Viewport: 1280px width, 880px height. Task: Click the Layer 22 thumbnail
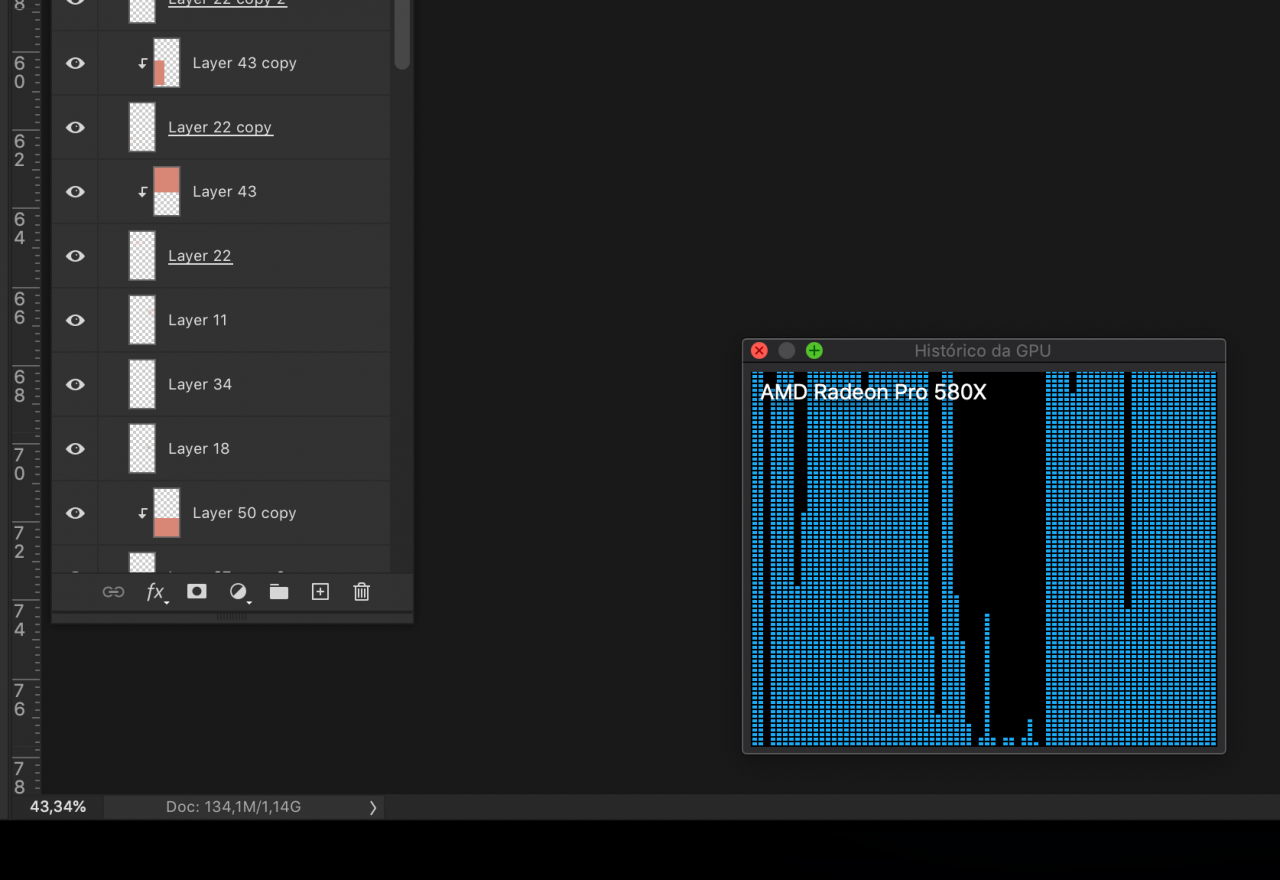tap(142, 256)
